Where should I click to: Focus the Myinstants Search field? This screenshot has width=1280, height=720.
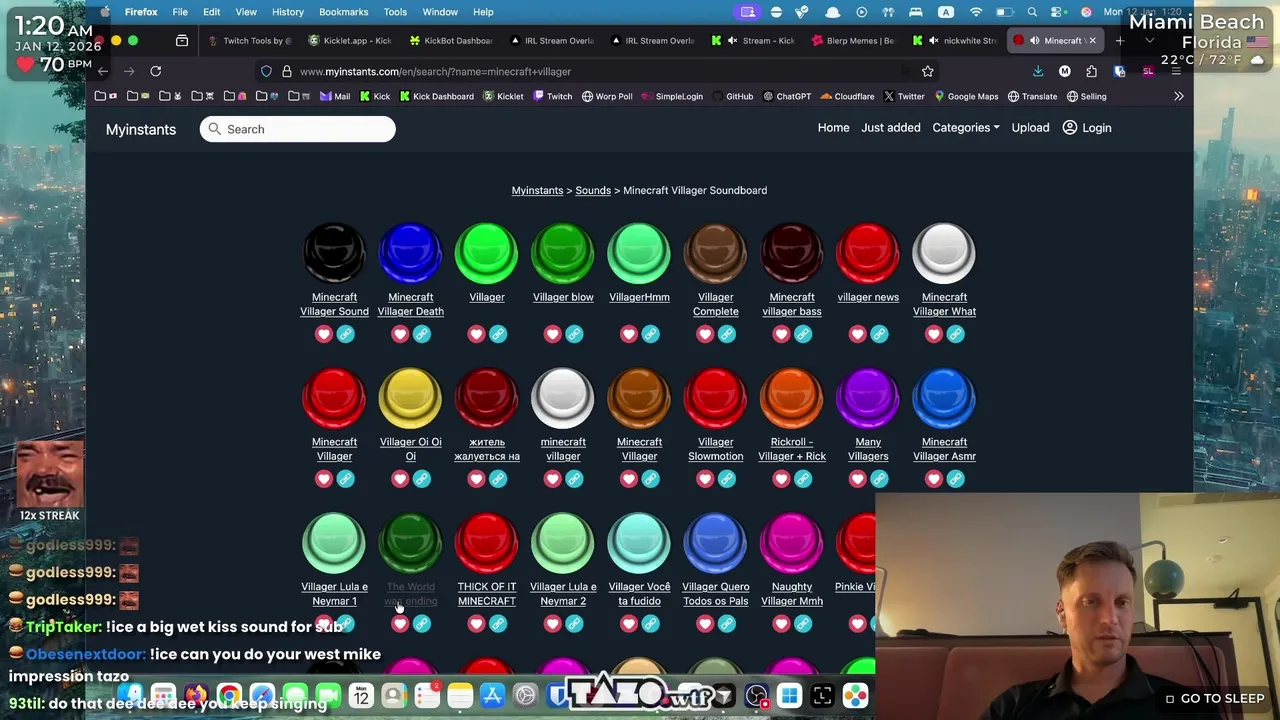point(298,129)
